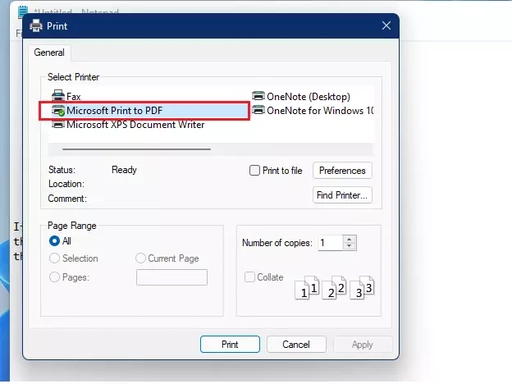The width and height of the screenshot is (512, 384).
Task: Click the Number of copies field
Action: (331, 243)
